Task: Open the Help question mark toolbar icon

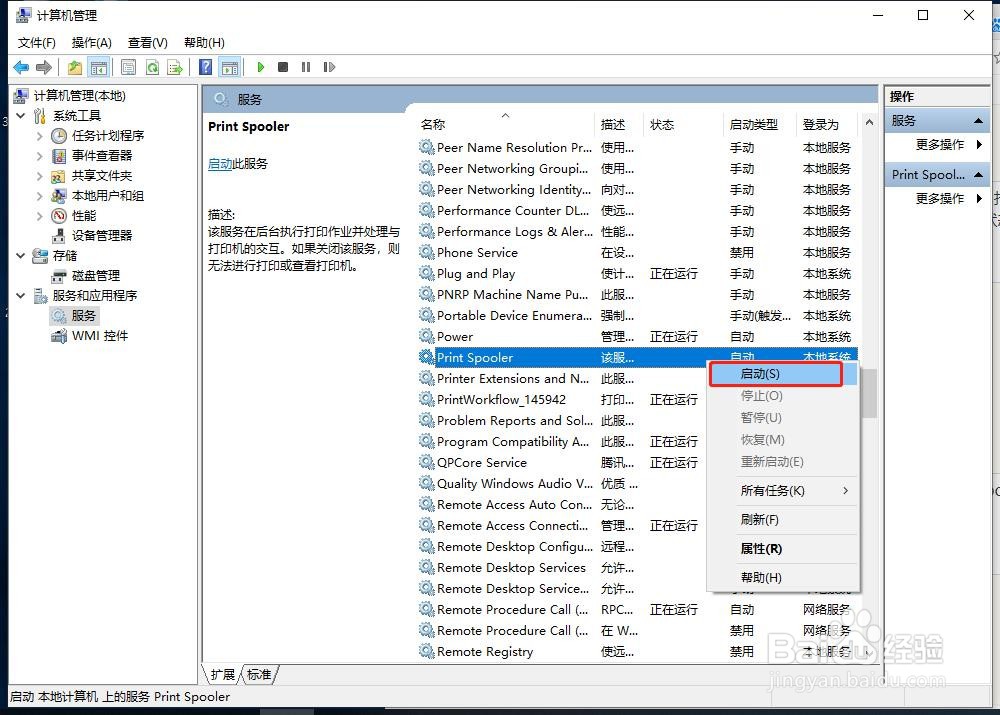Action: point(205,67)
